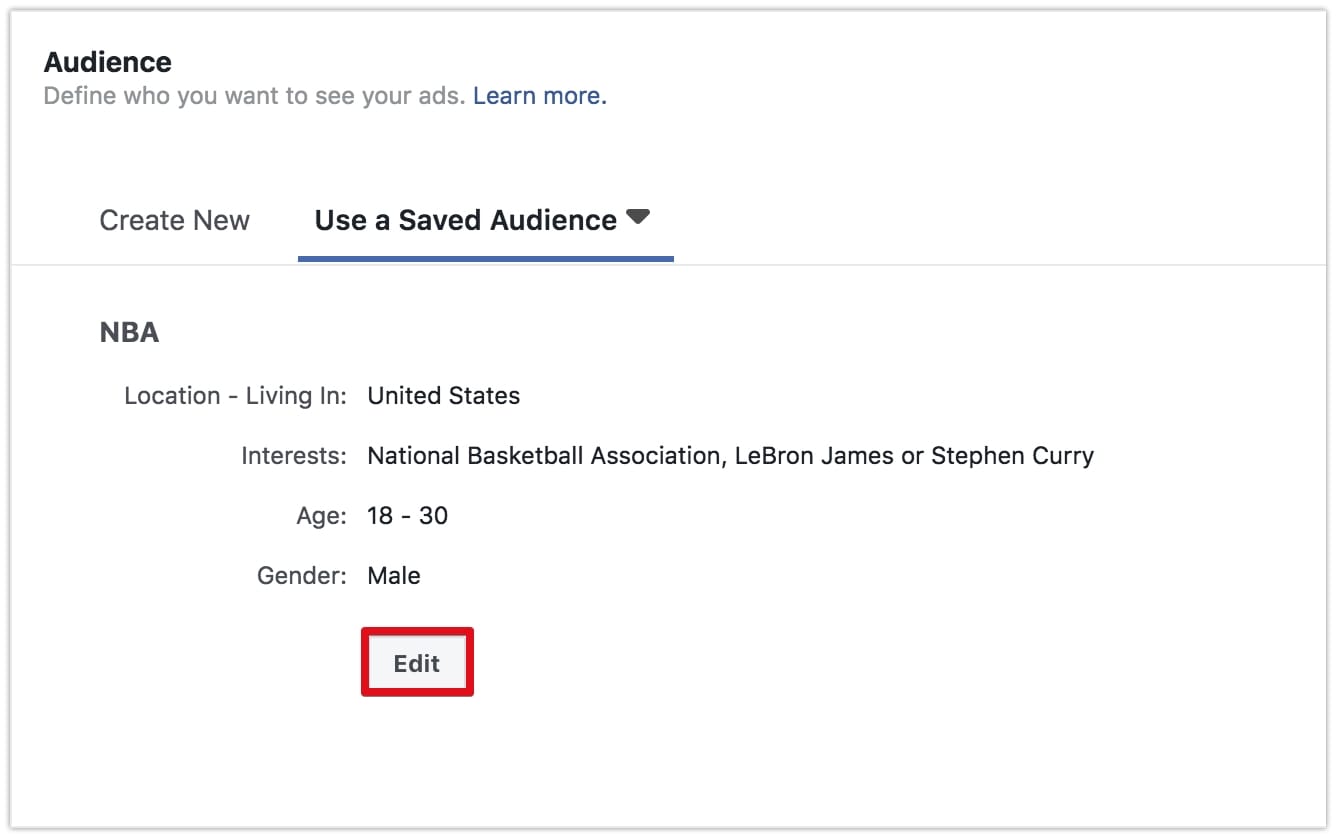Switch to the Create New tab

(x=175, y=220)
